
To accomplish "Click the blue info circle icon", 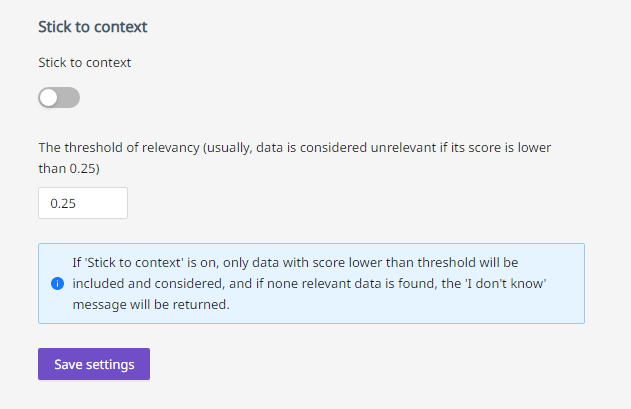I will coord(58,283).
